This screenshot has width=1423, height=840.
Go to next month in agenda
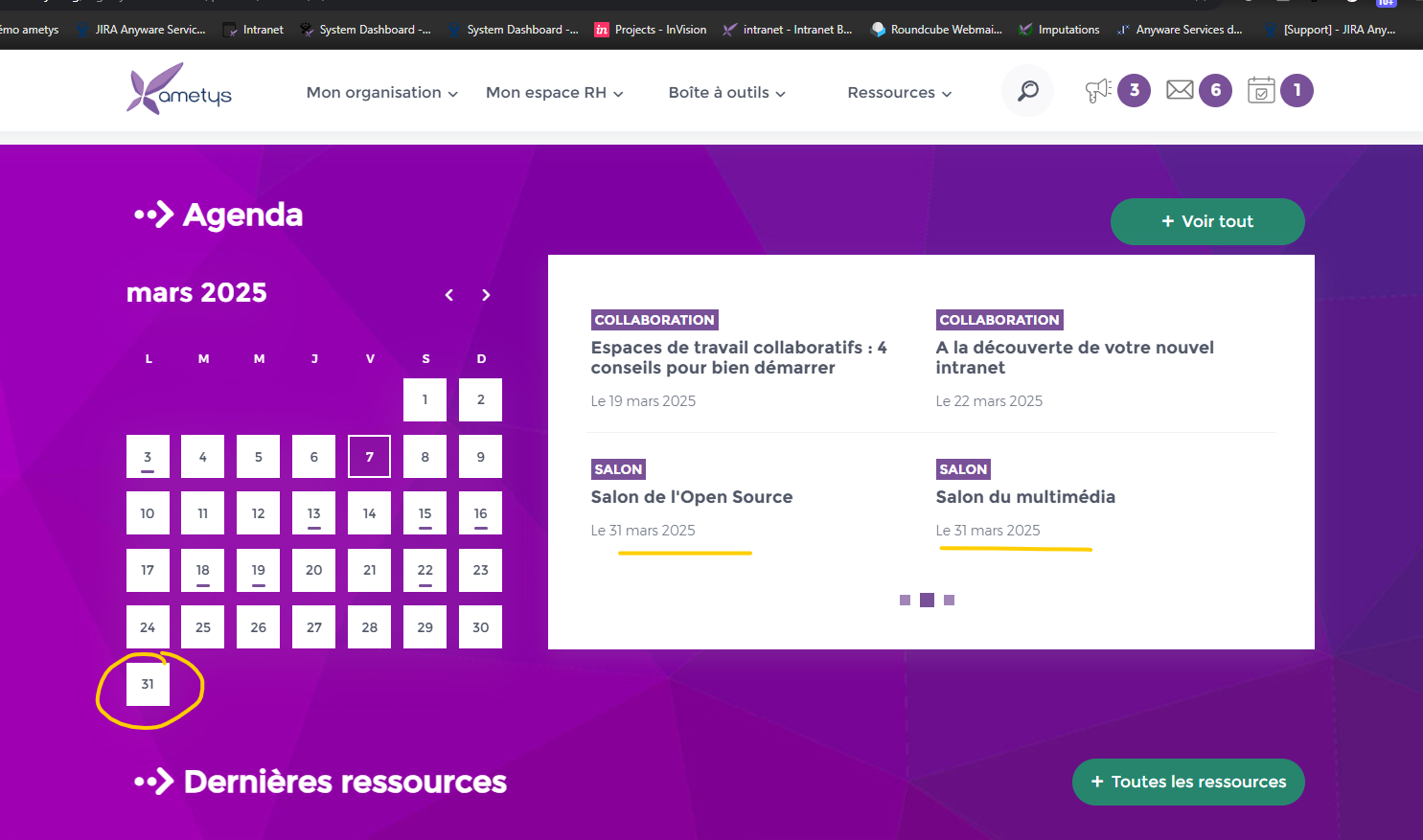pos(486,295)
